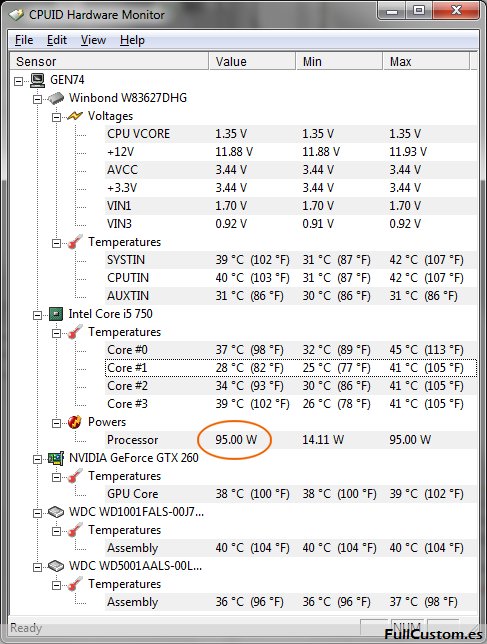
Task: Open the Help menu
Action: (x=132, y=40)
